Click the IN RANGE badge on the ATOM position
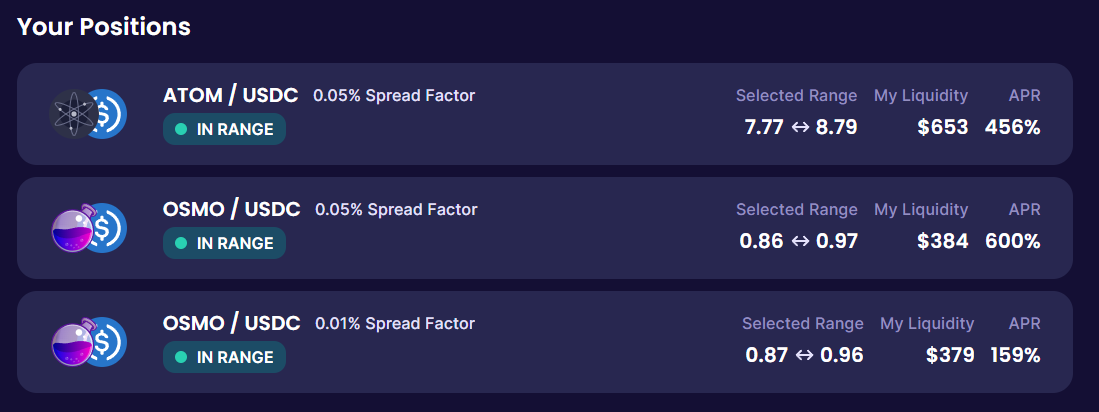This screenshot has width=1099, height=412. (x=224, y=129)
